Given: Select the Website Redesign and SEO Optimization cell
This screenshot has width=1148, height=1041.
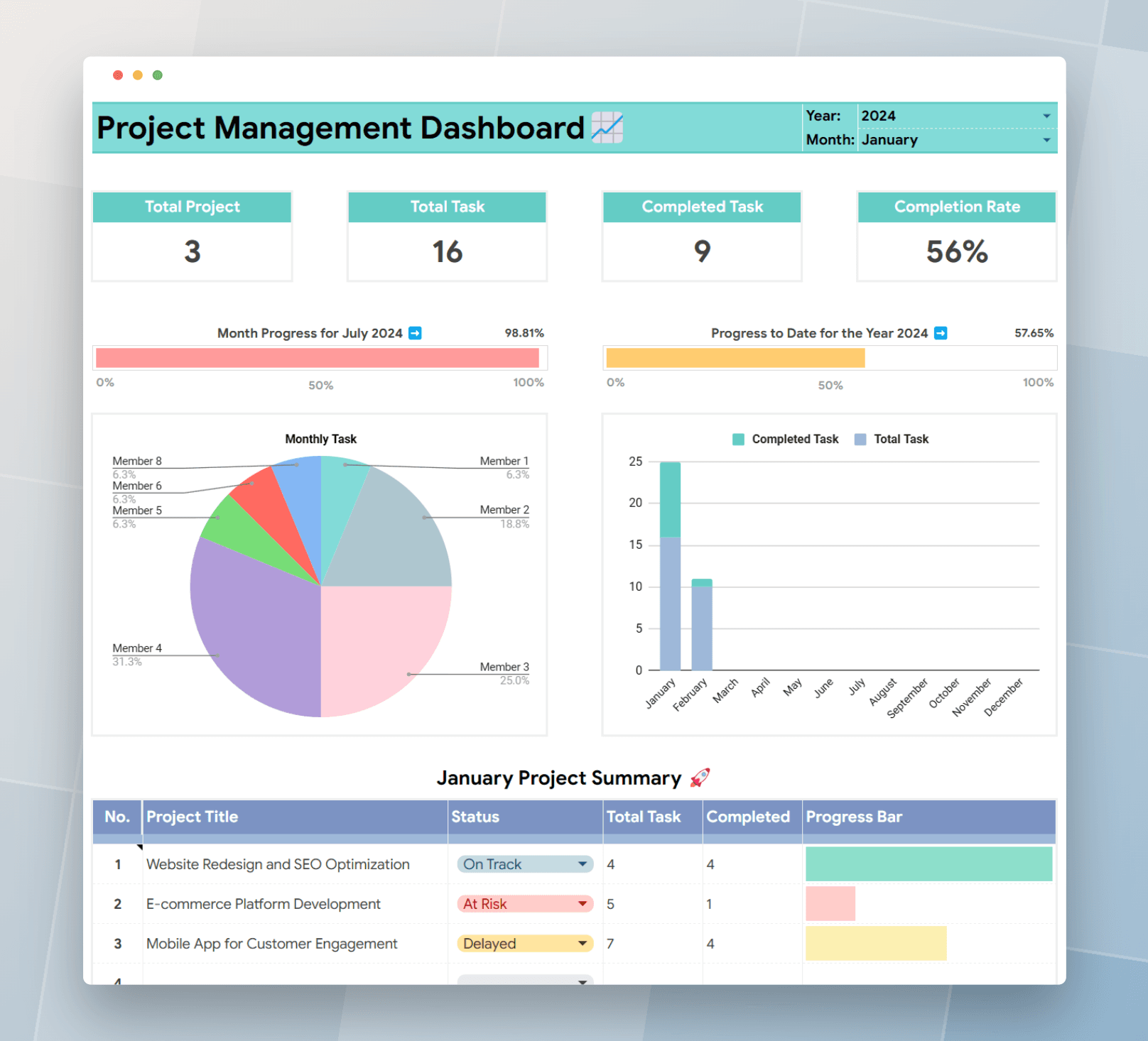Looking at the screenshot, I should tap(295, 864).
